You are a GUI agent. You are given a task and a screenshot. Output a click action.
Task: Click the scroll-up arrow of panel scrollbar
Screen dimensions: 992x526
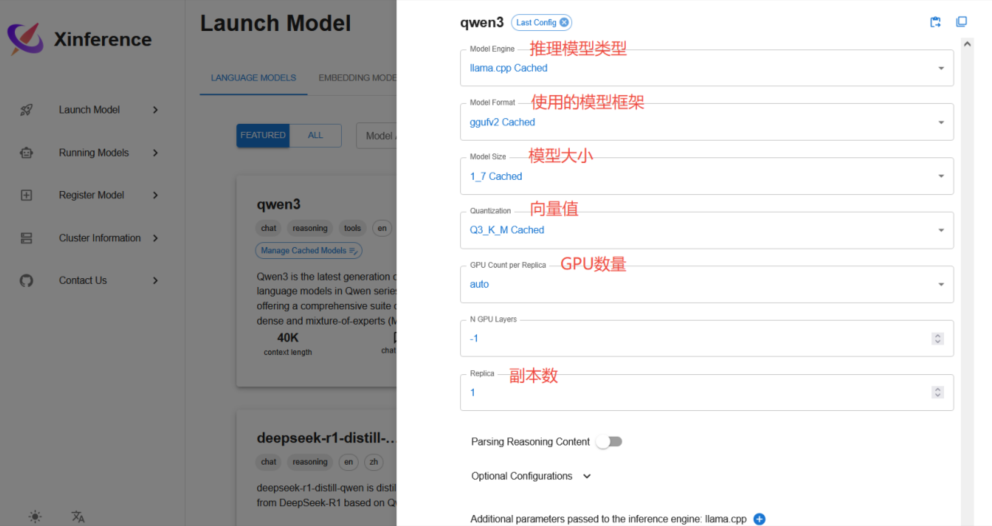[x=967, y=44]
